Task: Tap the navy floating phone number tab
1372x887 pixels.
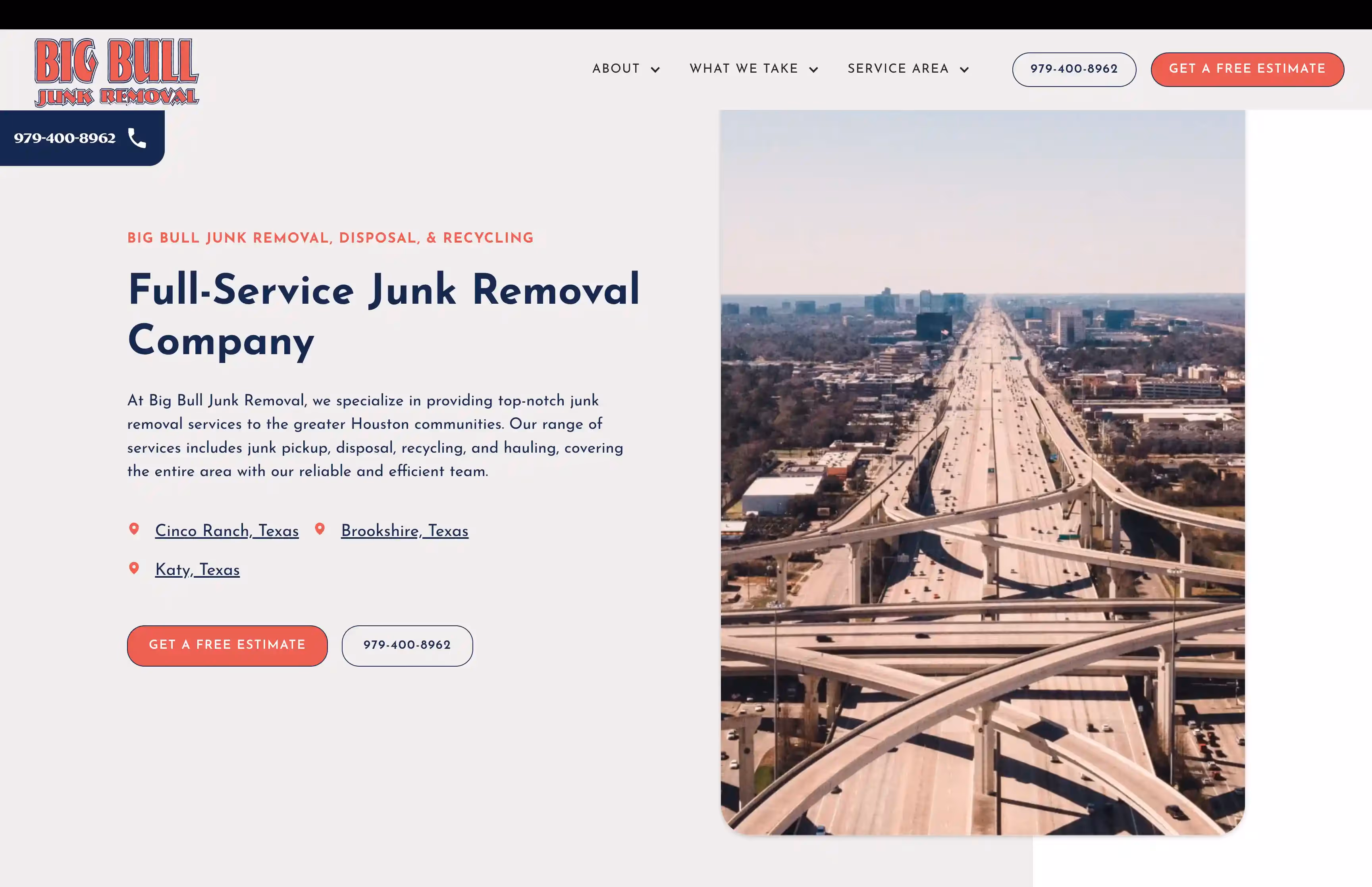Action: (x=65, y=138)
